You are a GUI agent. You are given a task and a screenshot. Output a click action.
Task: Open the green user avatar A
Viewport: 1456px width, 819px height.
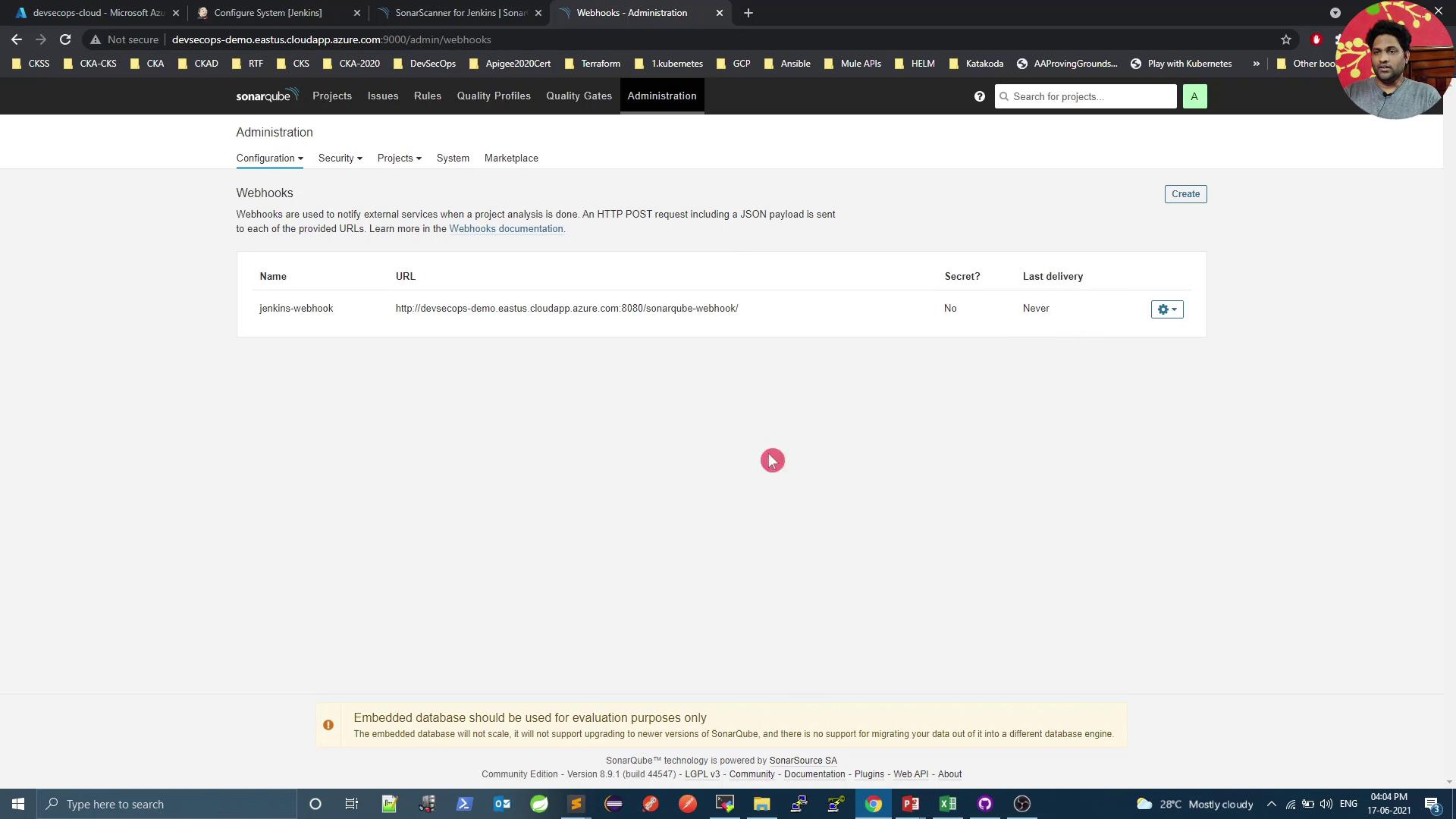pyautogui.click(x=1194, y=96)
